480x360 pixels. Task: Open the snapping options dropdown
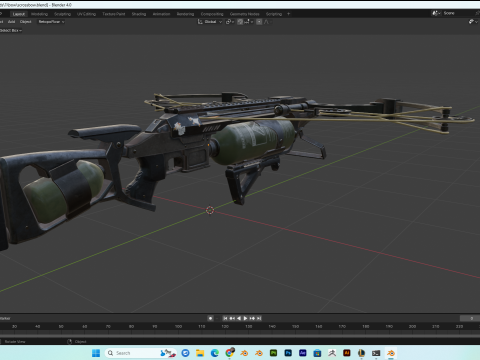tap(249, 22)
